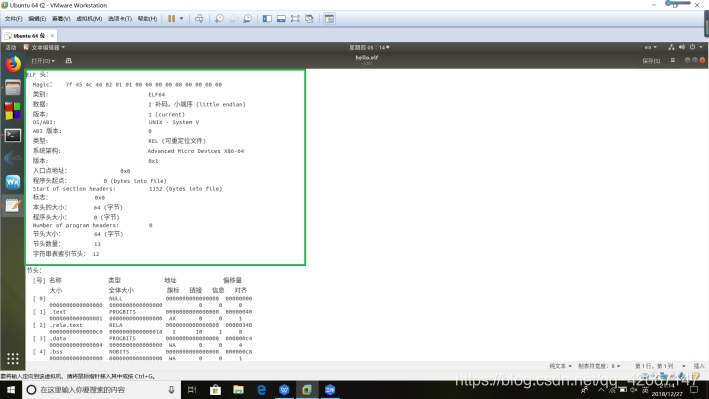Click the 保存(S) button

tap(651, 61)
